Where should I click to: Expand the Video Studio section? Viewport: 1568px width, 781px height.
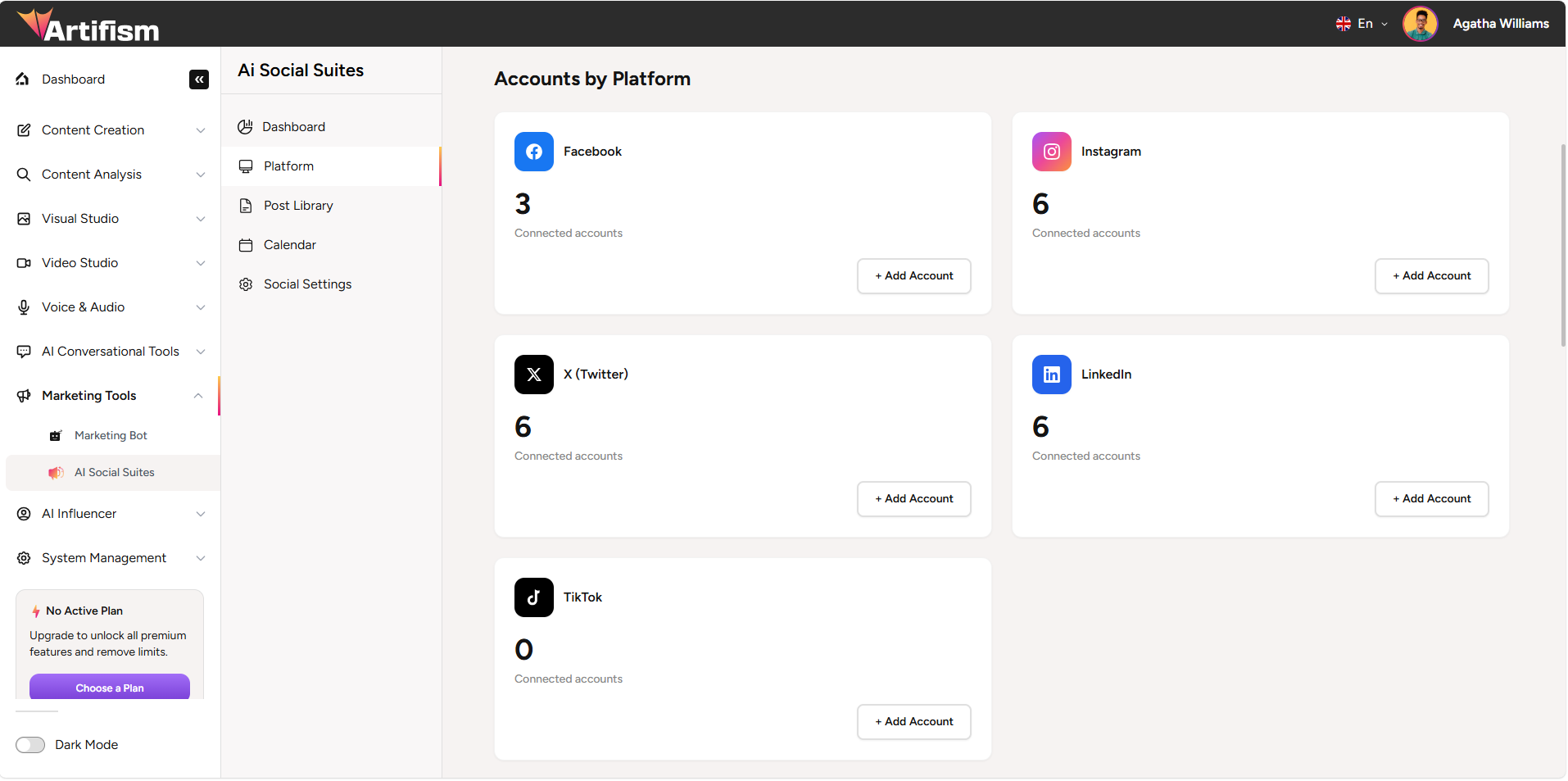tap(111, 263)
